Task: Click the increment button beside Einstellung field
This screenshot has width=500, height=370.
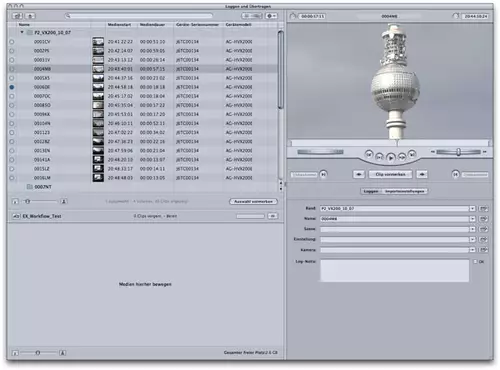Action: (483, 240)
